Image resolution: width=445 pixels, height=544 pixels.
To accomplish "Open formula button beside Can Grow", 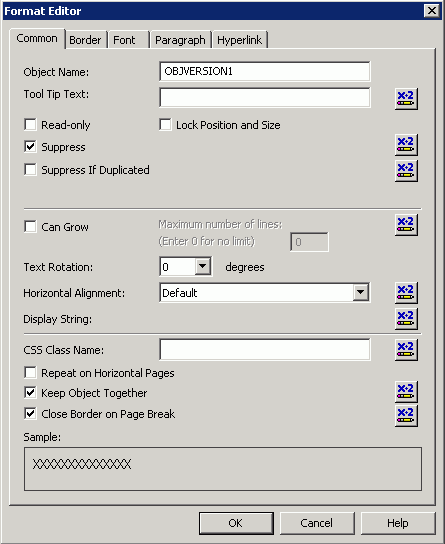I will click(406, 225).
